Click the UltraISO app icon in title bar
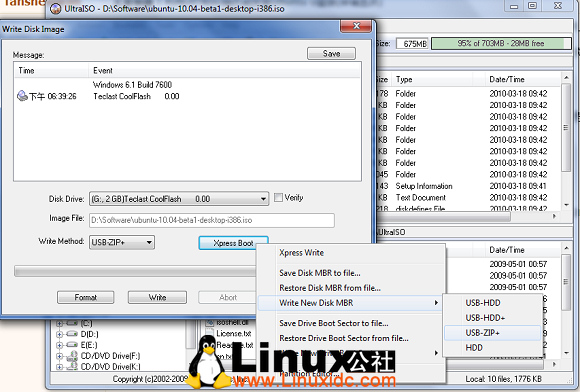Screen dimensions: 580x392 (55, 8)
